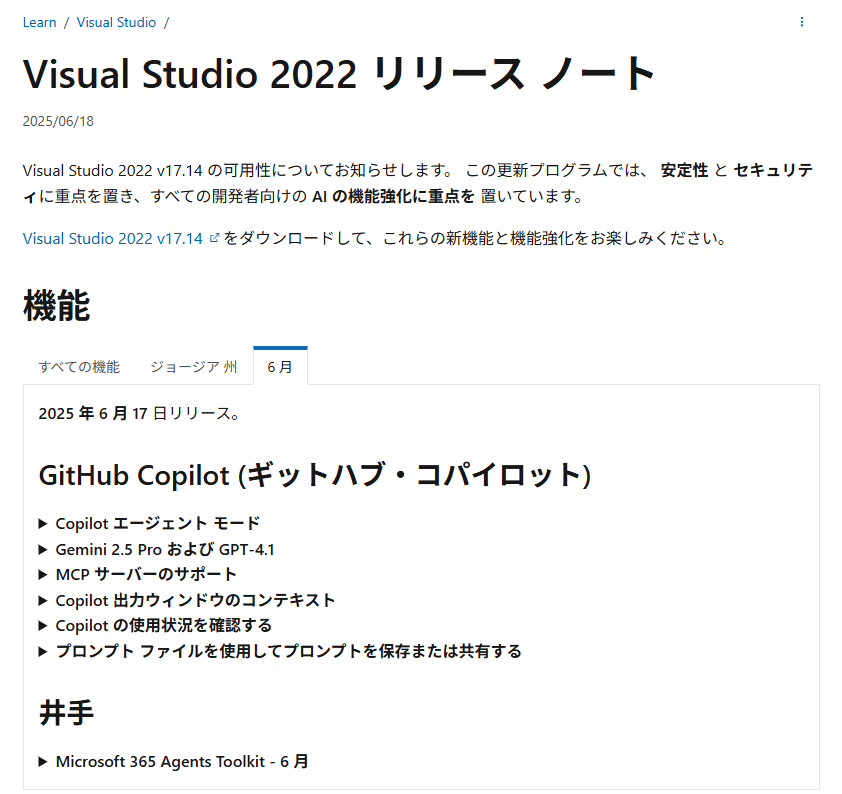Screen dimensions: 842x794
Task: Click the GitHub Copilot (ギットハブ・コパイロット) heading
Action: tap(315, 475)
